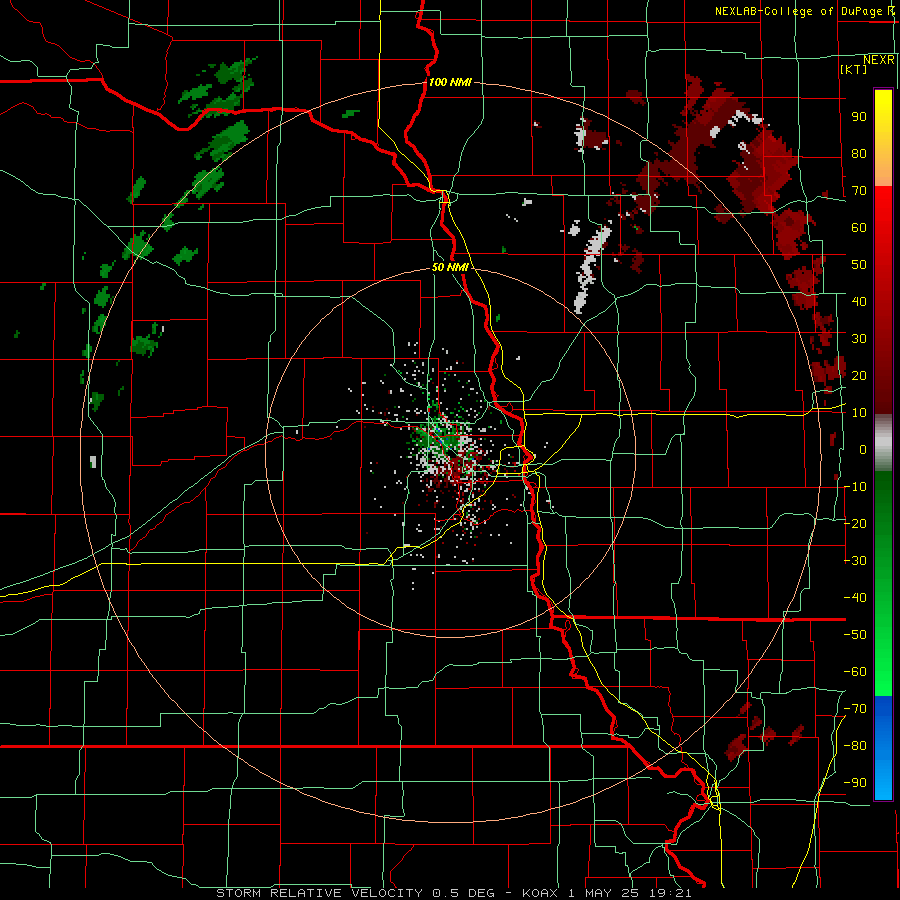
Task: Click the -90 value on the velocity scale
Action: [855, 782]
